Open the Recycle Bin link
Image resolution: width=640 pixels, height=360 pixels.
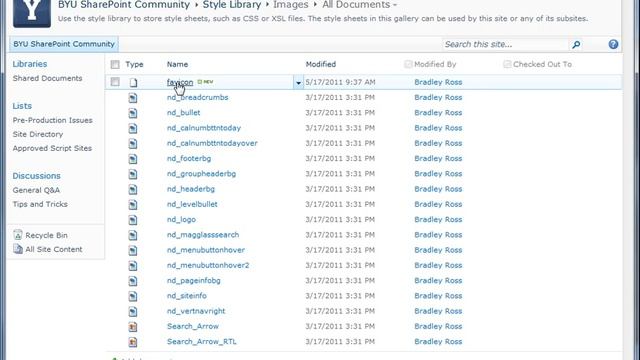pos(46,236)
